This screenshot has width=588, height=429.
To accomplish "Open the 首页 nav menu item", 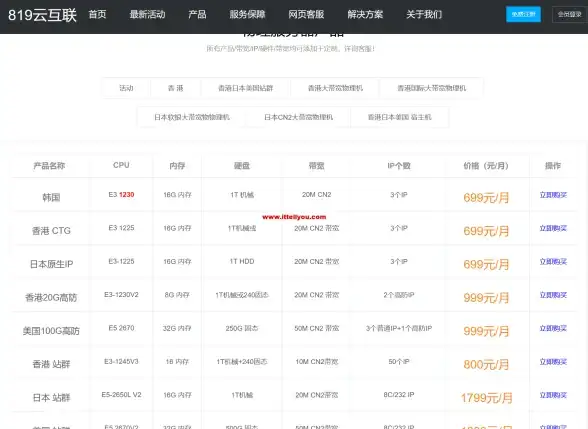I will pos(98,15).
